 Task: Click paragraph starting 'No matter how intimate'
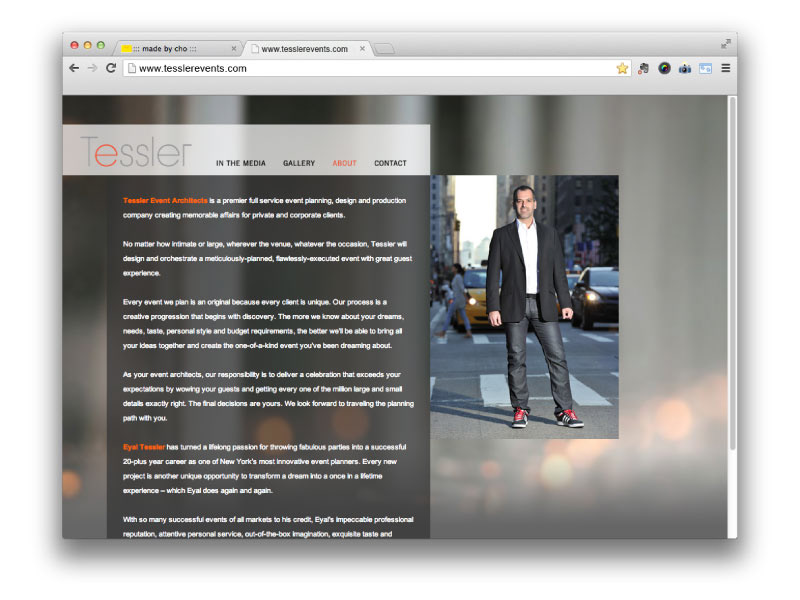tap(267, 259)
